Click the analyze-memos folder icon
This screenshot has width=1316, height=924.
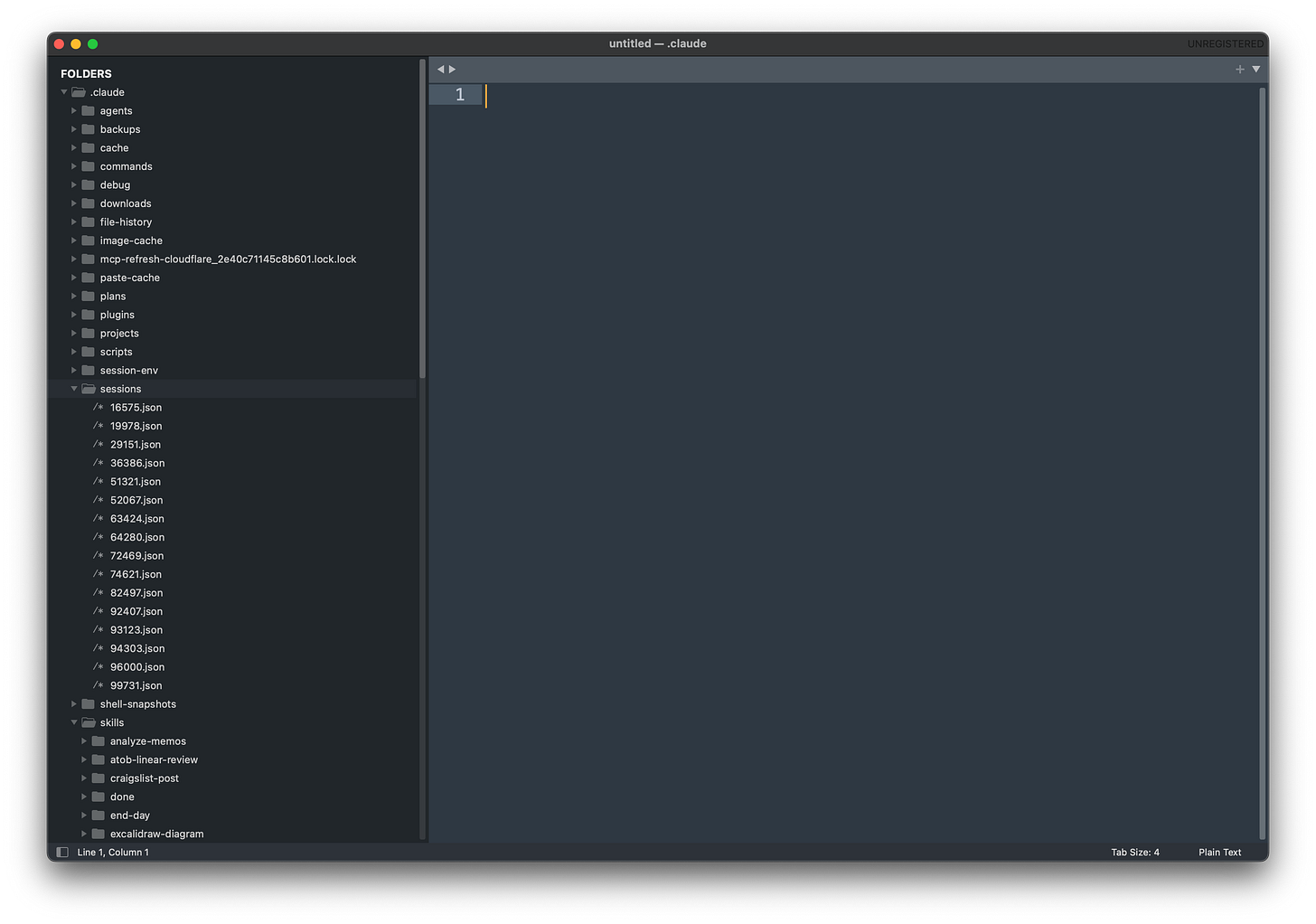(x=99, y=740)
